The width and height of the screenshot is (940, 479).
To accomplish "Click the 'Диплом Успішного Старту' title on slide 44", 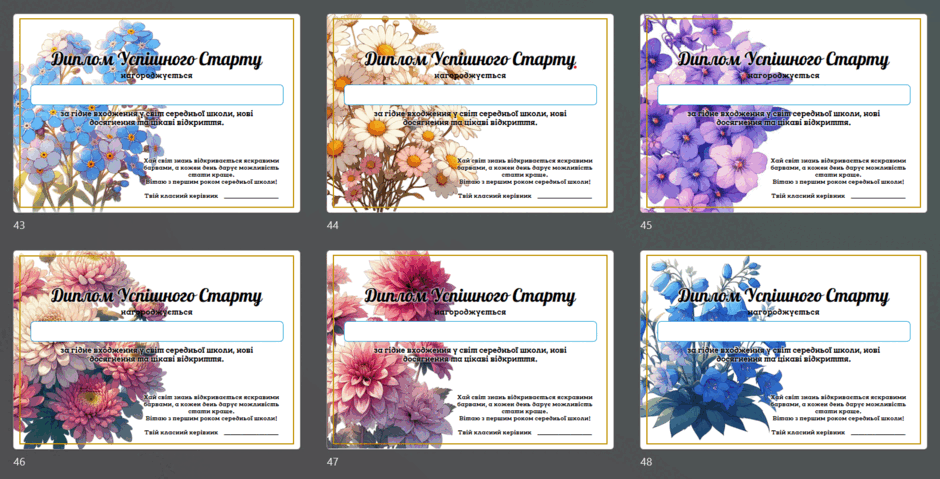I will tap(470, 60).
